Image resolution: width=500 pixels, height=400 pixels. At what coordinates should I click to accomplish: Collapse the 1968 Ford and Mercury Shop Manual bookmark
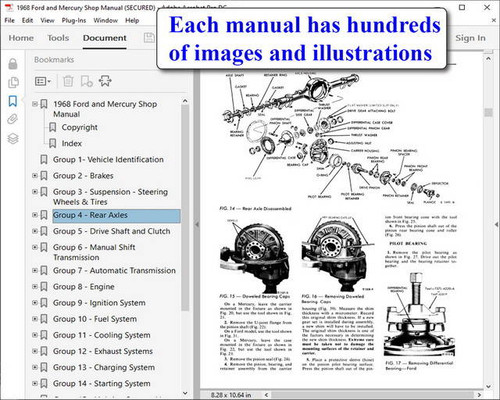pos(35,104)
